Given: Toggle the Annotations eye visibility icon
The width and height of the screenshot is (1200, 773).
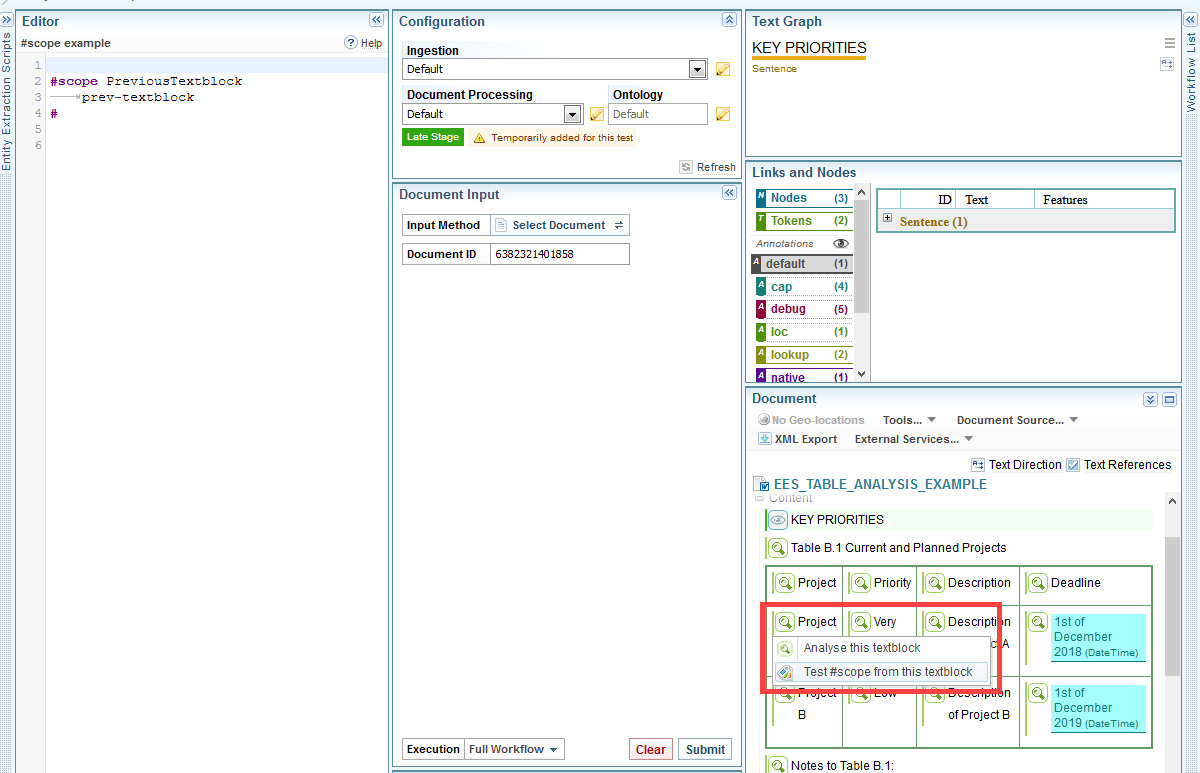Looking at the screenshot, I should [x=841, y=243].
